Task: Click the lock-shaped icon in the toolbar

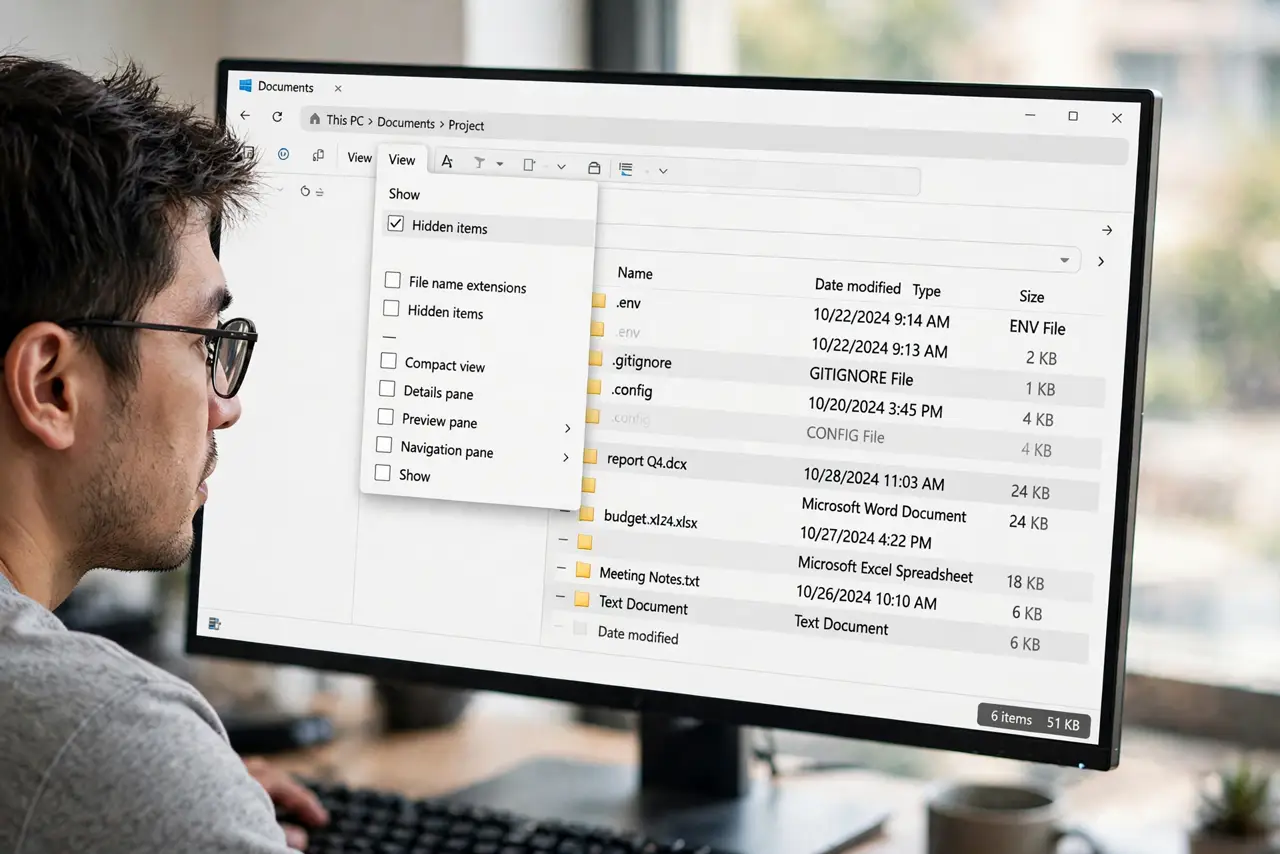Action: point(594,168)
